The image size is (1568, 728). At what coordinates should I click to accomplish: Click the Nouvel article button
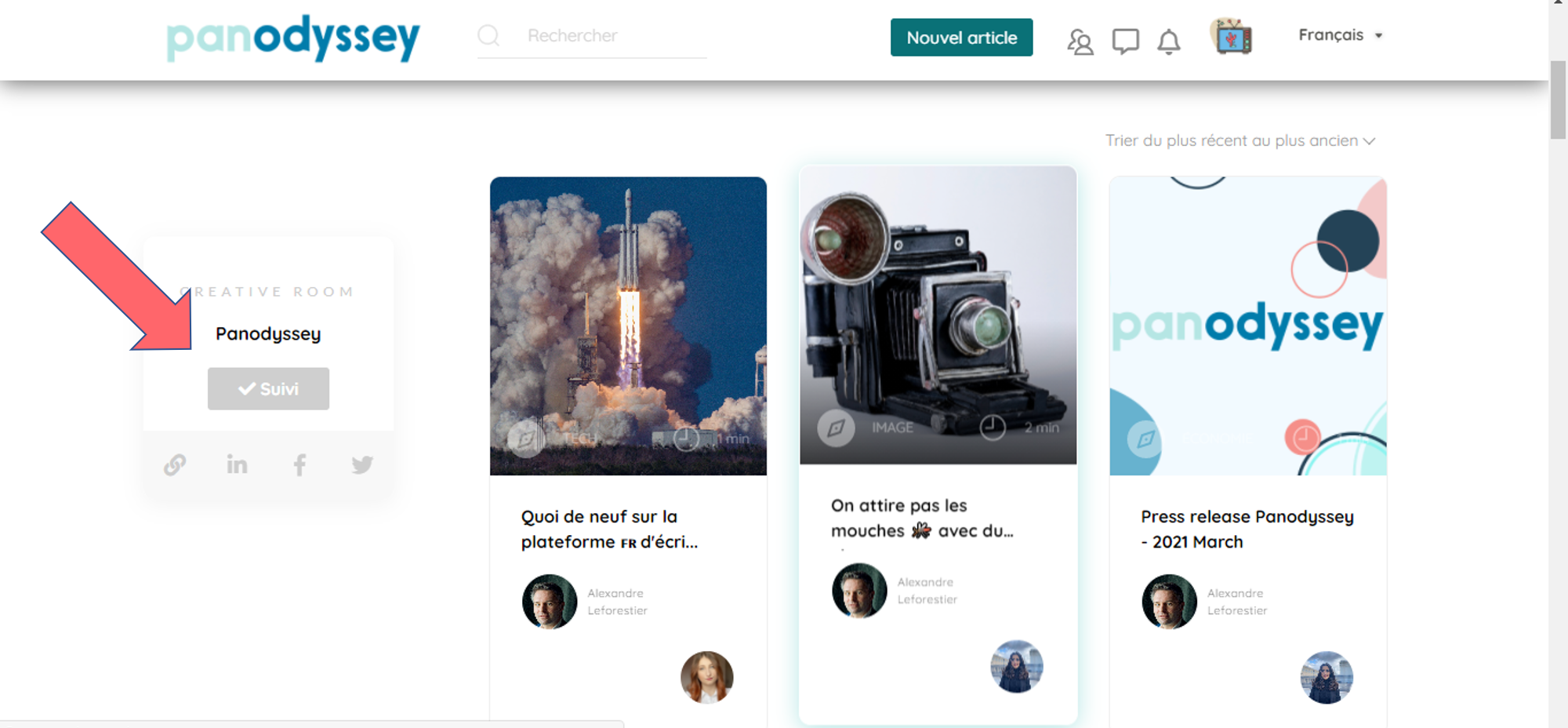tap(961, 38)
